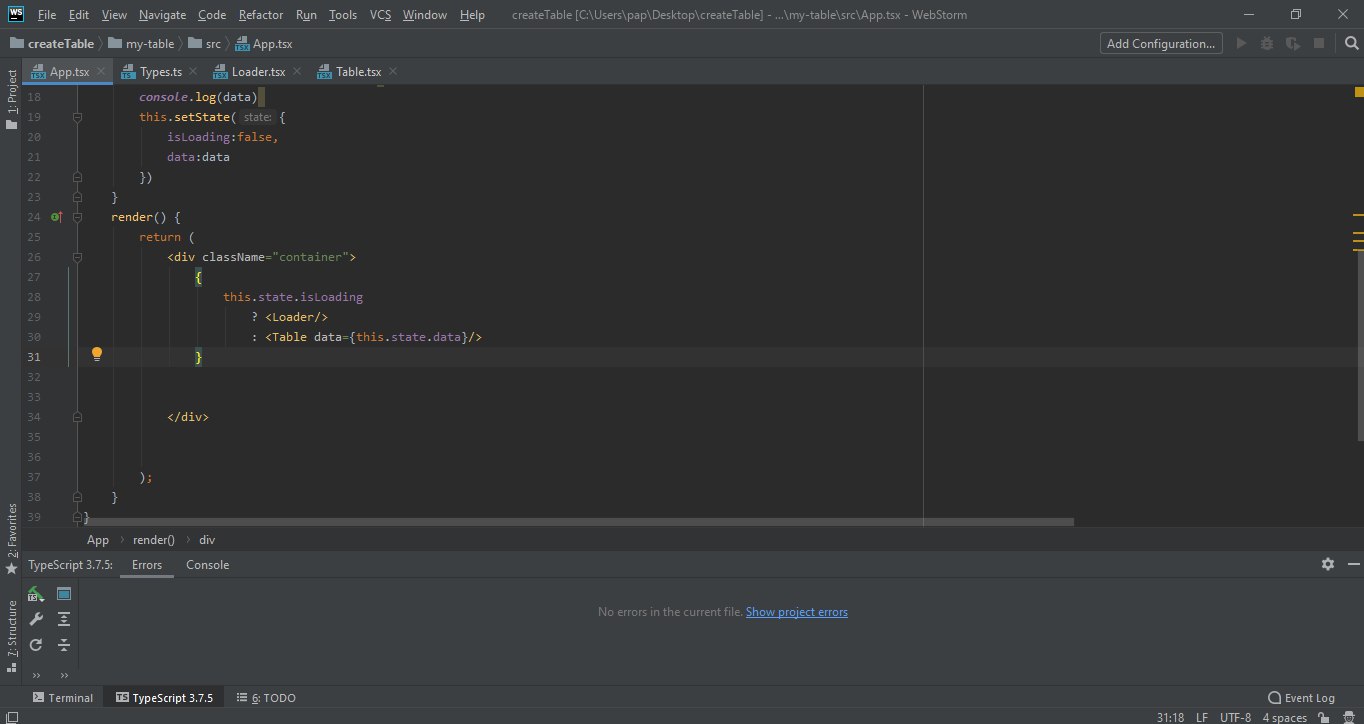The height and width of the screenshot is (724, 1364).
Task: Click the override gutter marker beside render()
Action: pyautogui.click(x=57, y=217)
